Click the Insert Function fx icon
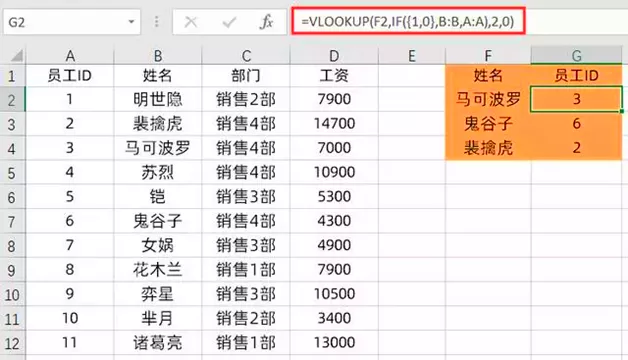Viewport: 628px width, 360px height. tap(266, 22)
